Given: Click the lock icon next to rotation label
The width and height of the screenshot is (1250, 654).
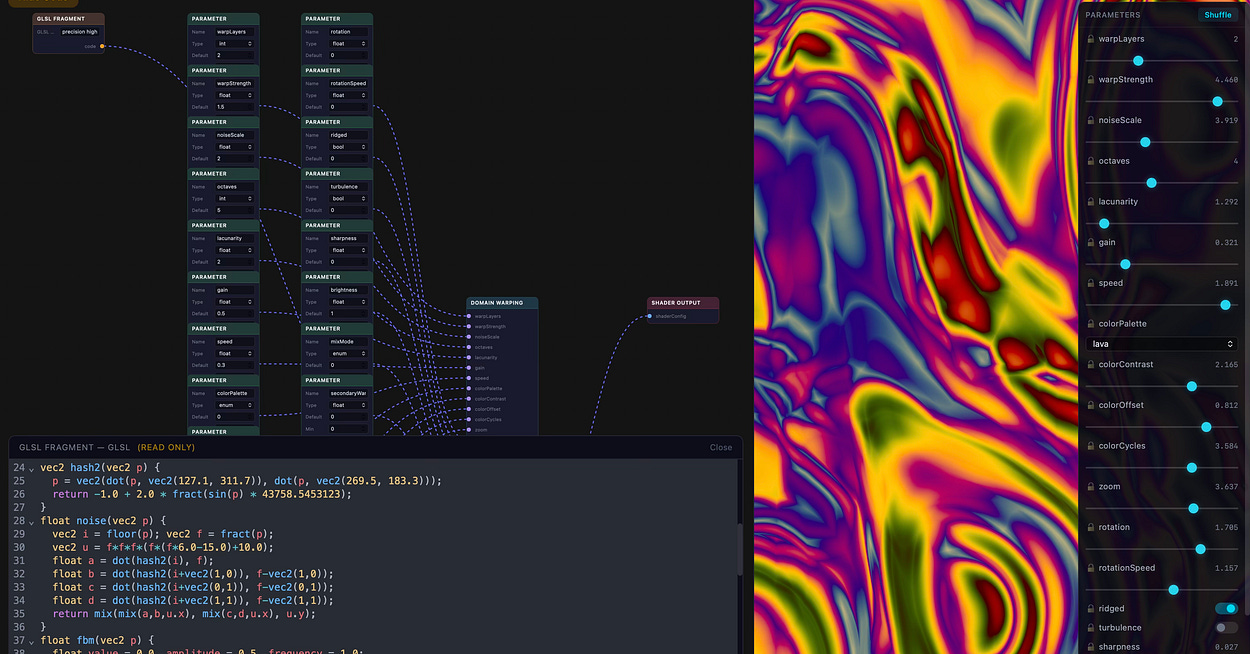Looking at the screenshot, I should coord(1091,527).
